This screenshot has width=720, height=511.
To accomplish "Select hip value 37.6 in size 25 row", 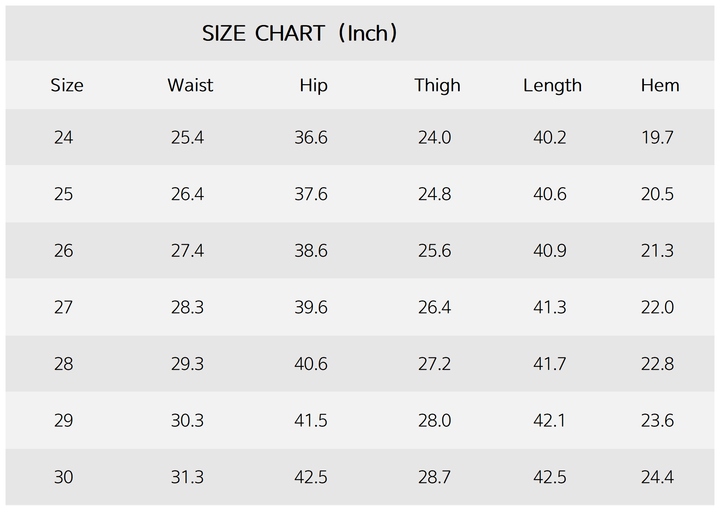I will point(311,194).
